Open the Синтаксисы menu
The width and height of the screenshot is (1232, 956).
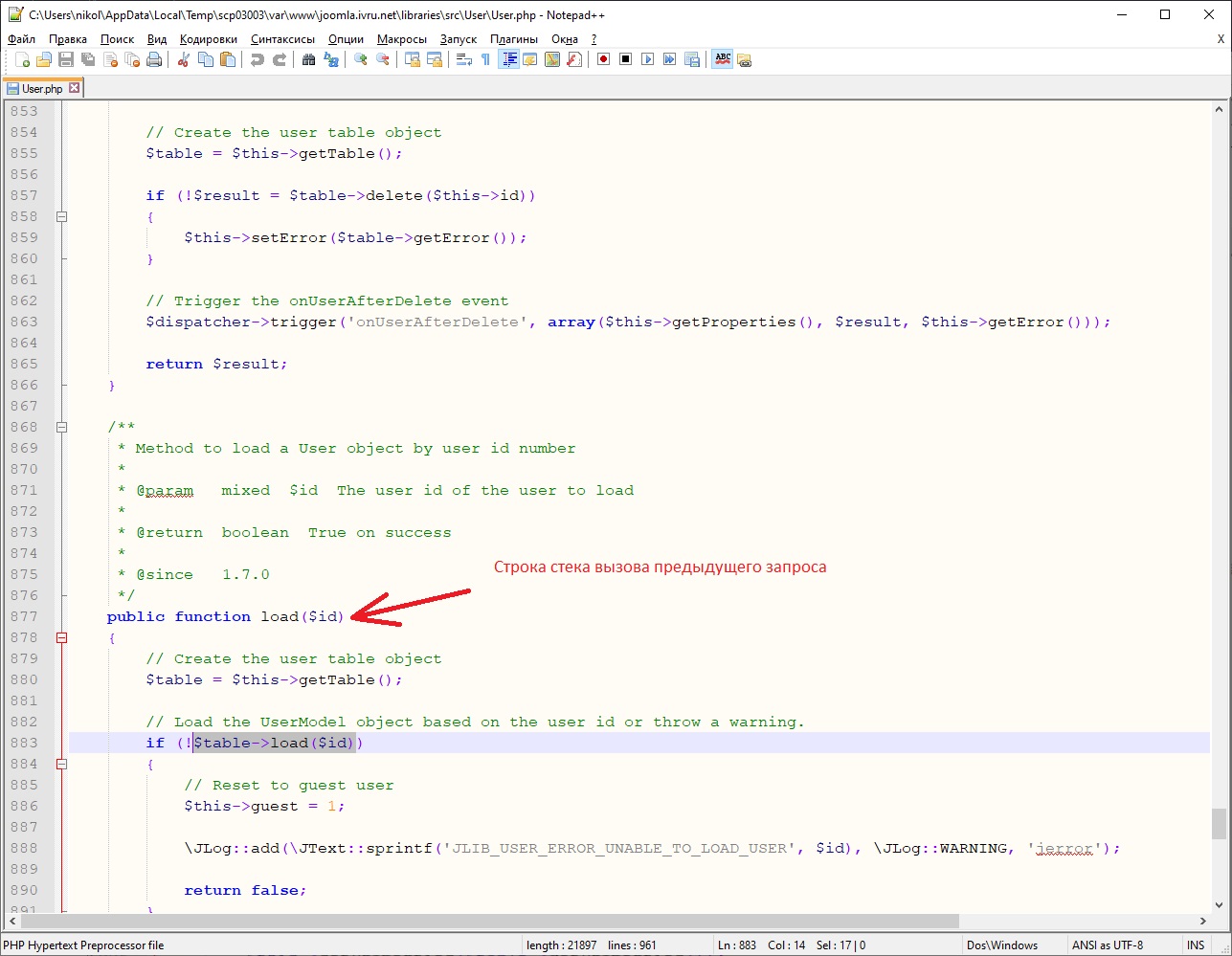(283, 39)
